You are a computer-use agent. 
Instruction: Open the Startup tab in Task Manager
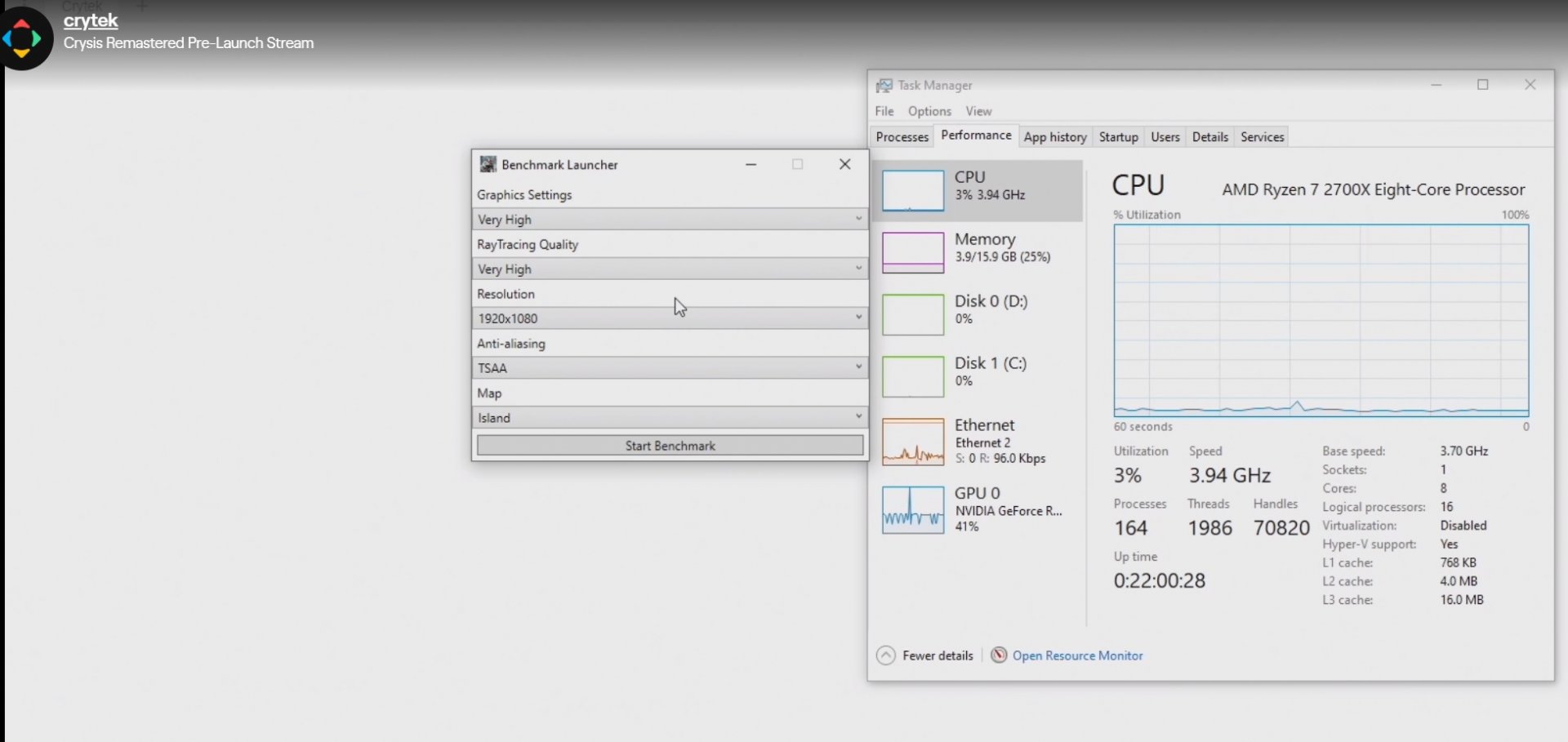pyautogui.click(x=1118, y=136)
